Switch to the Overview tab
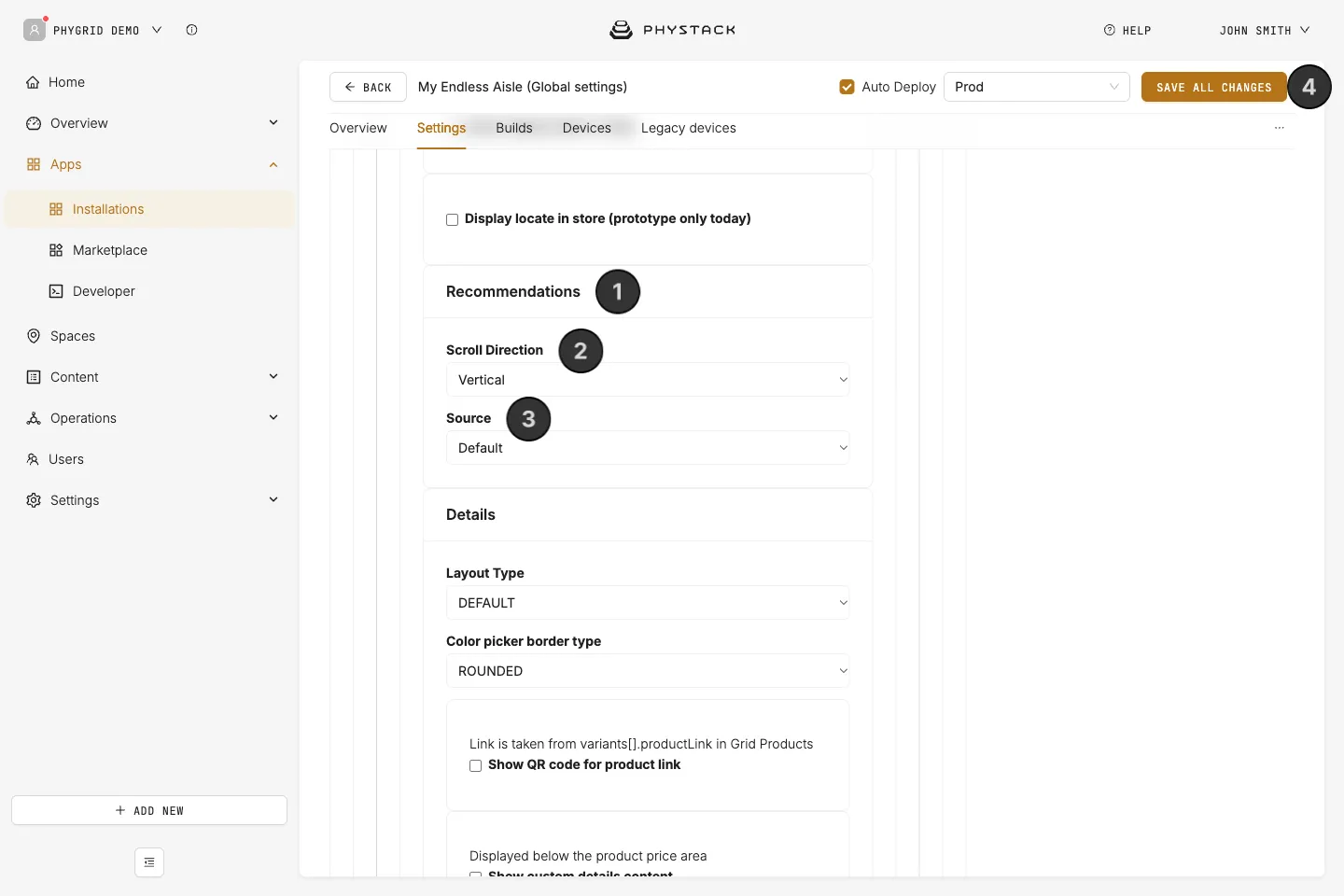 [358, 128]
